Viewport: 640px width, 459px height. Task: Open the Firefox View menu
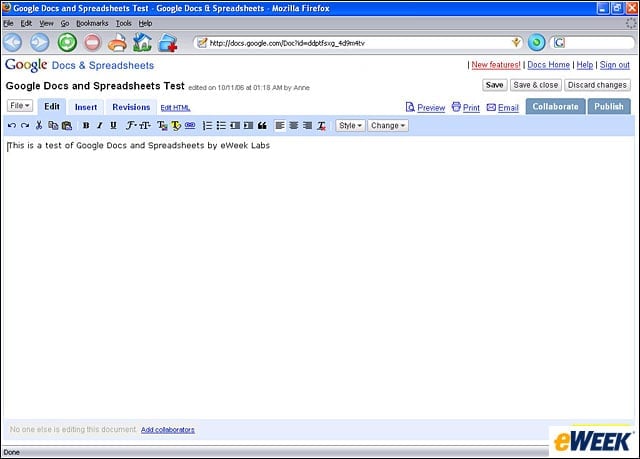click(x=46, y=23)
